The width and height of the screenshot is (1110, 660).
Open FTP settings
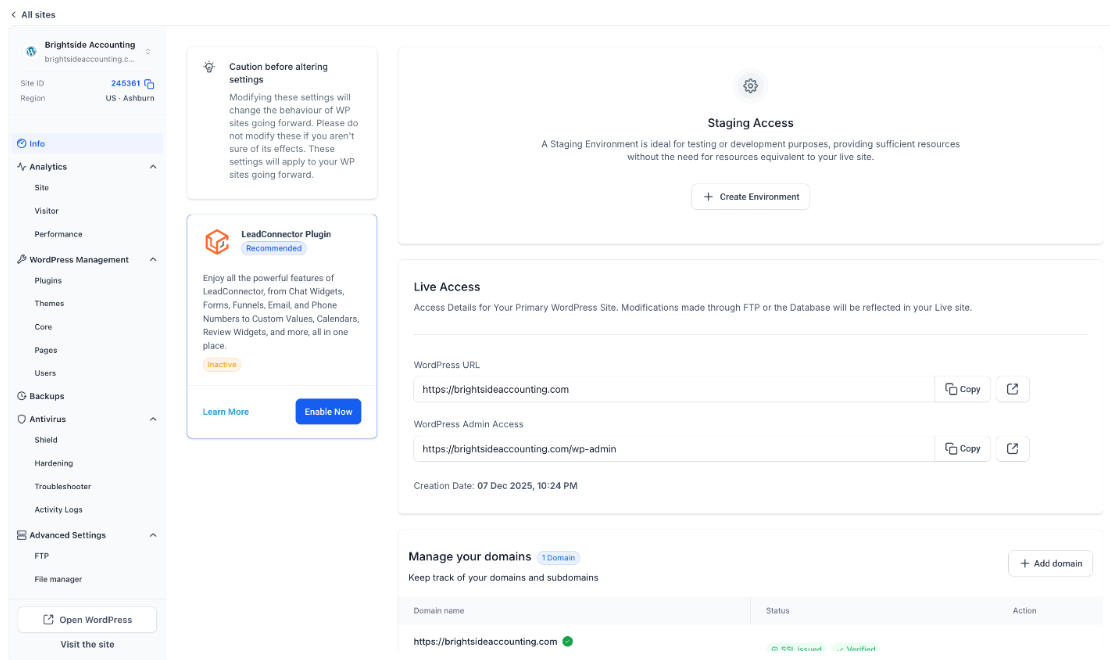click(x=42, y=556)
